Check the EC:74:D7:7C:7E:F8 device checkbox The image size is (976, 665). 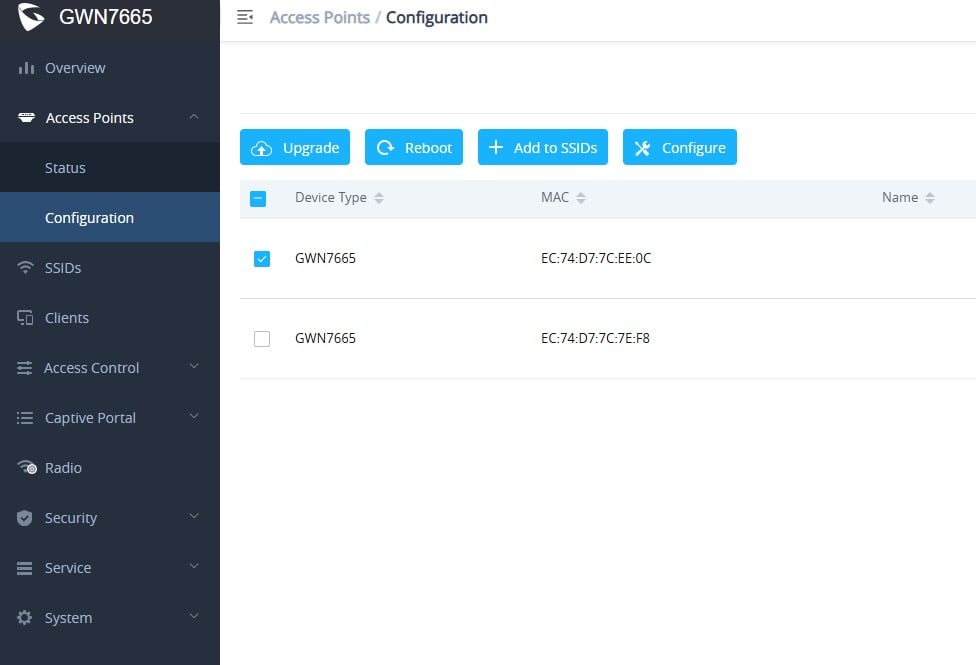point(262,339)
